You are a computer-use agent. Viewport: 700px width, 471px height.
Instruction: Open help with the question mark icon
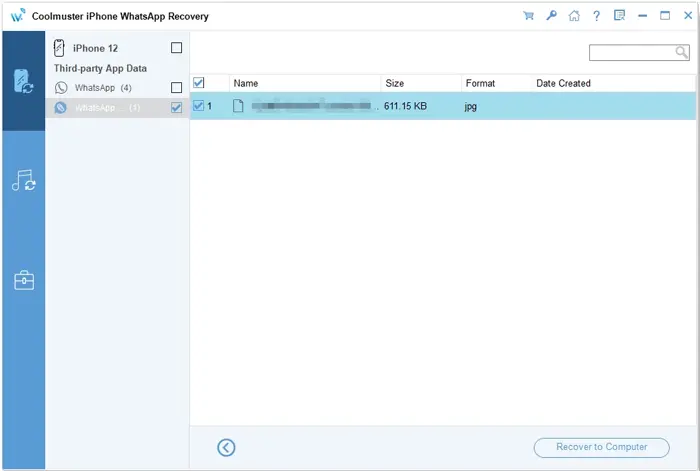[x=597, y=16]
